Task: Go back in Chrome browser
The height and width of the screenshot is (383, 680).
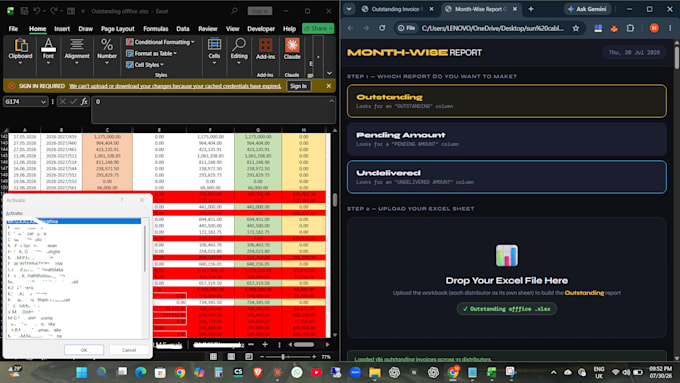Action: pos(350,28)
